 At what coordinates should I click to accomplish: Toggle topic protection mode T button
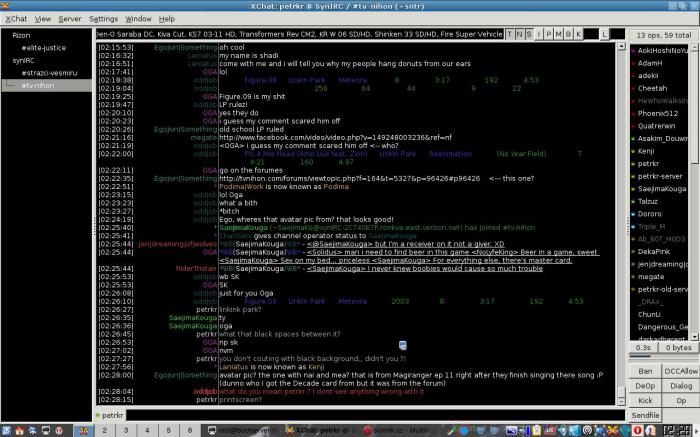(x=509, y=34)
